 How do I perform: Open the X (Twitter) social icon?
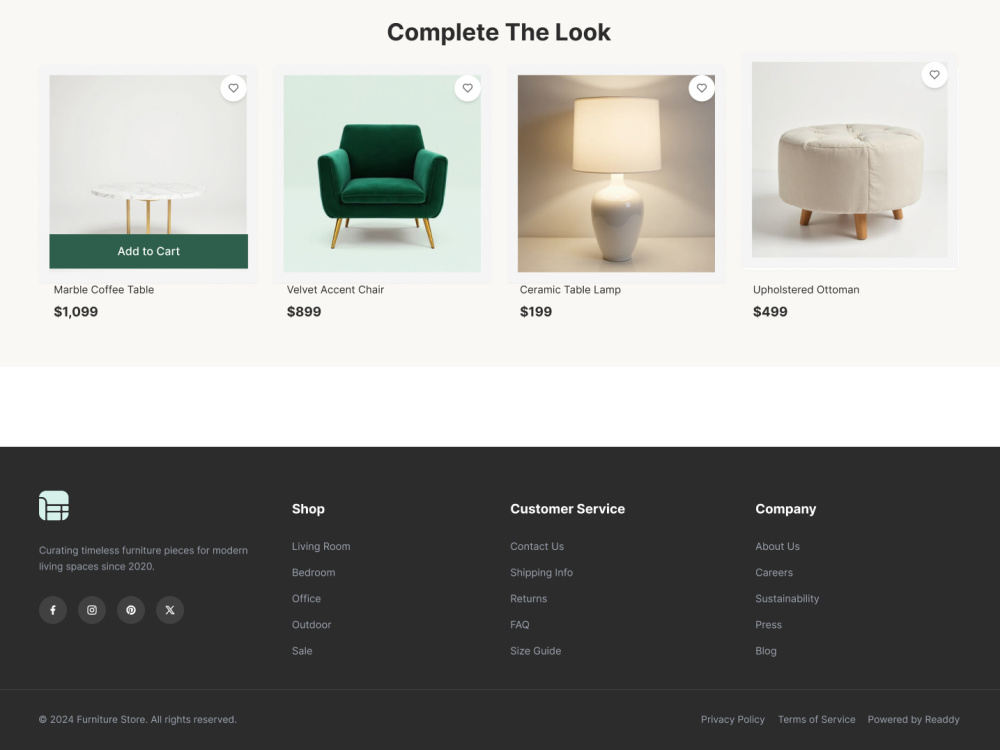point(170,610)
